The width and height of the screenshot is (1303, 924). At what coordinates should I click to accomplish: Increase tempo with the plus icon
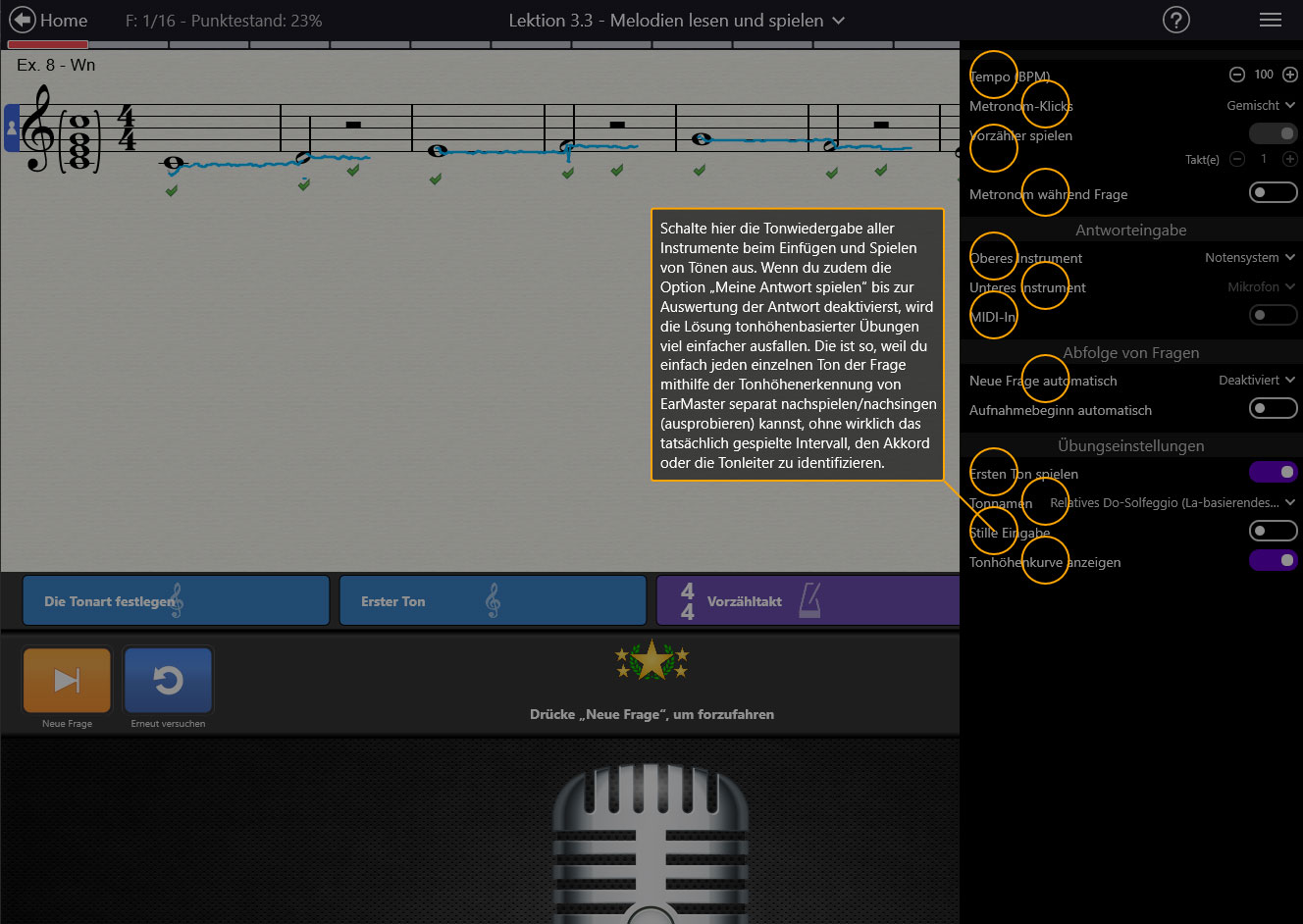[x=1290, y=75]
